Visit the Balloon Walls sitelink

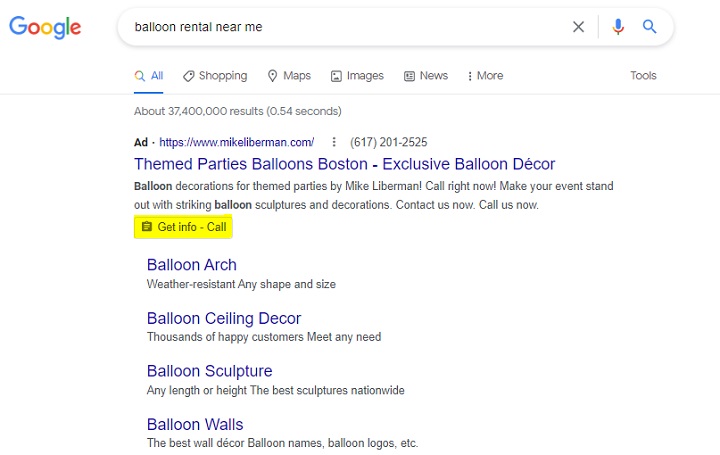[x=194, y=424]
